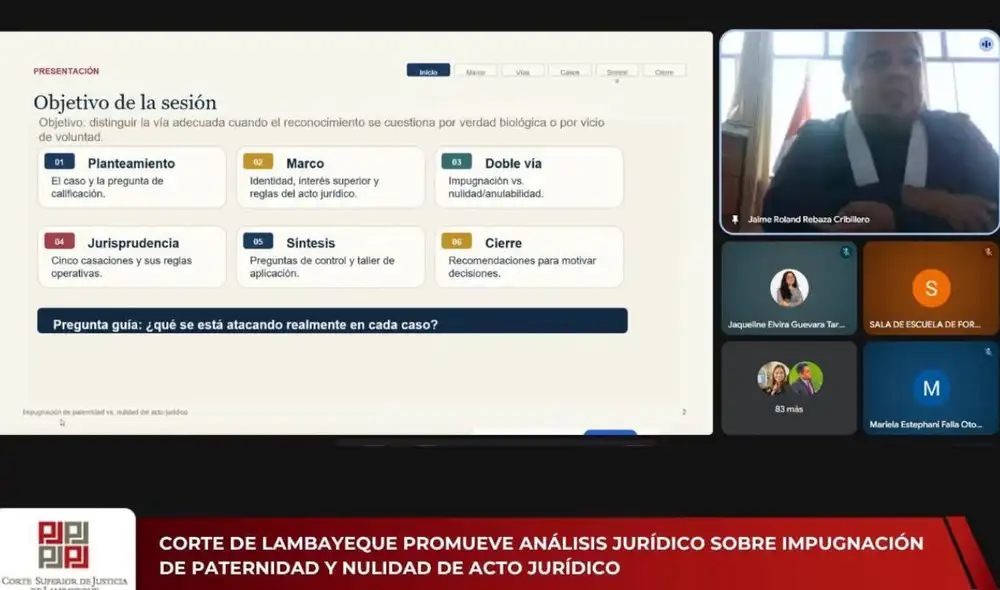Select the Pregunta guía dark banner

point(332,321)
